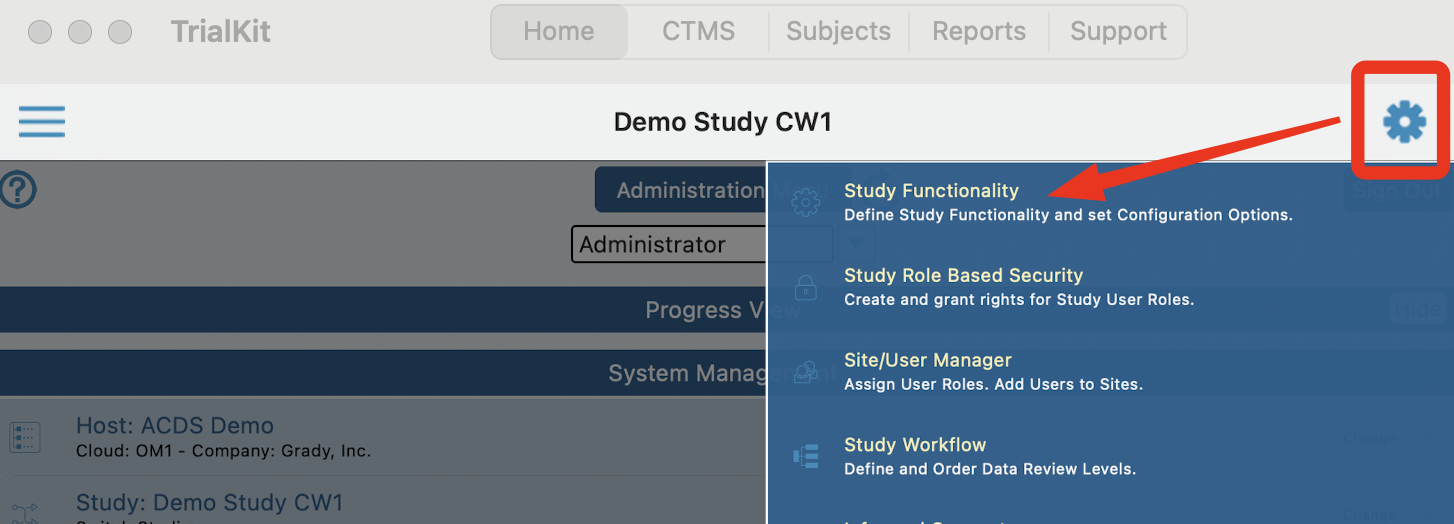
Task: Open the Support tab
Action: [1118, 32]
